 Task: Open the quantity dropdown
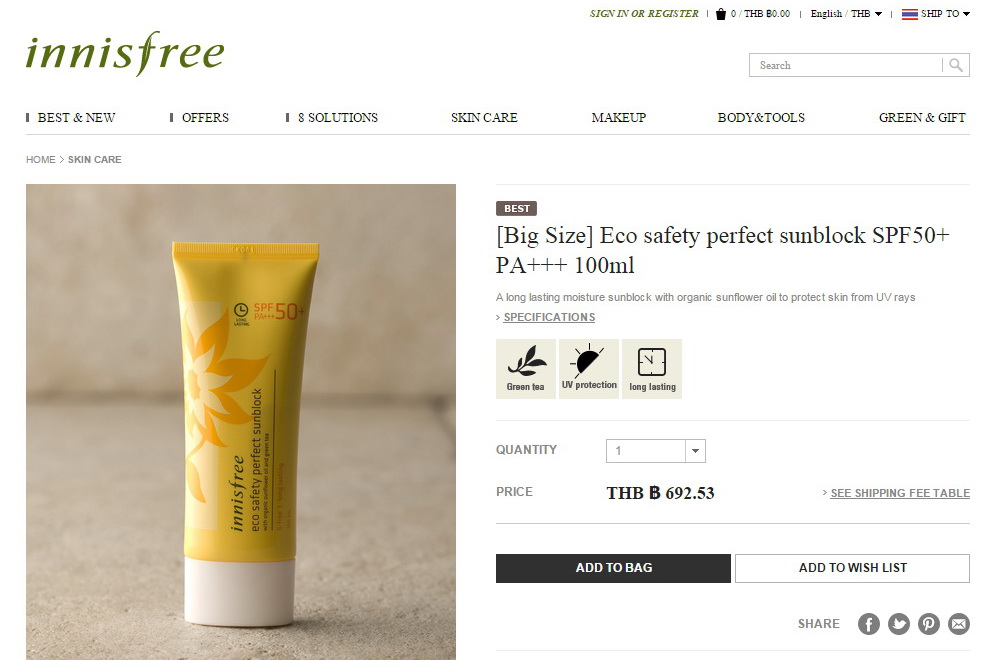coord(656,450)
